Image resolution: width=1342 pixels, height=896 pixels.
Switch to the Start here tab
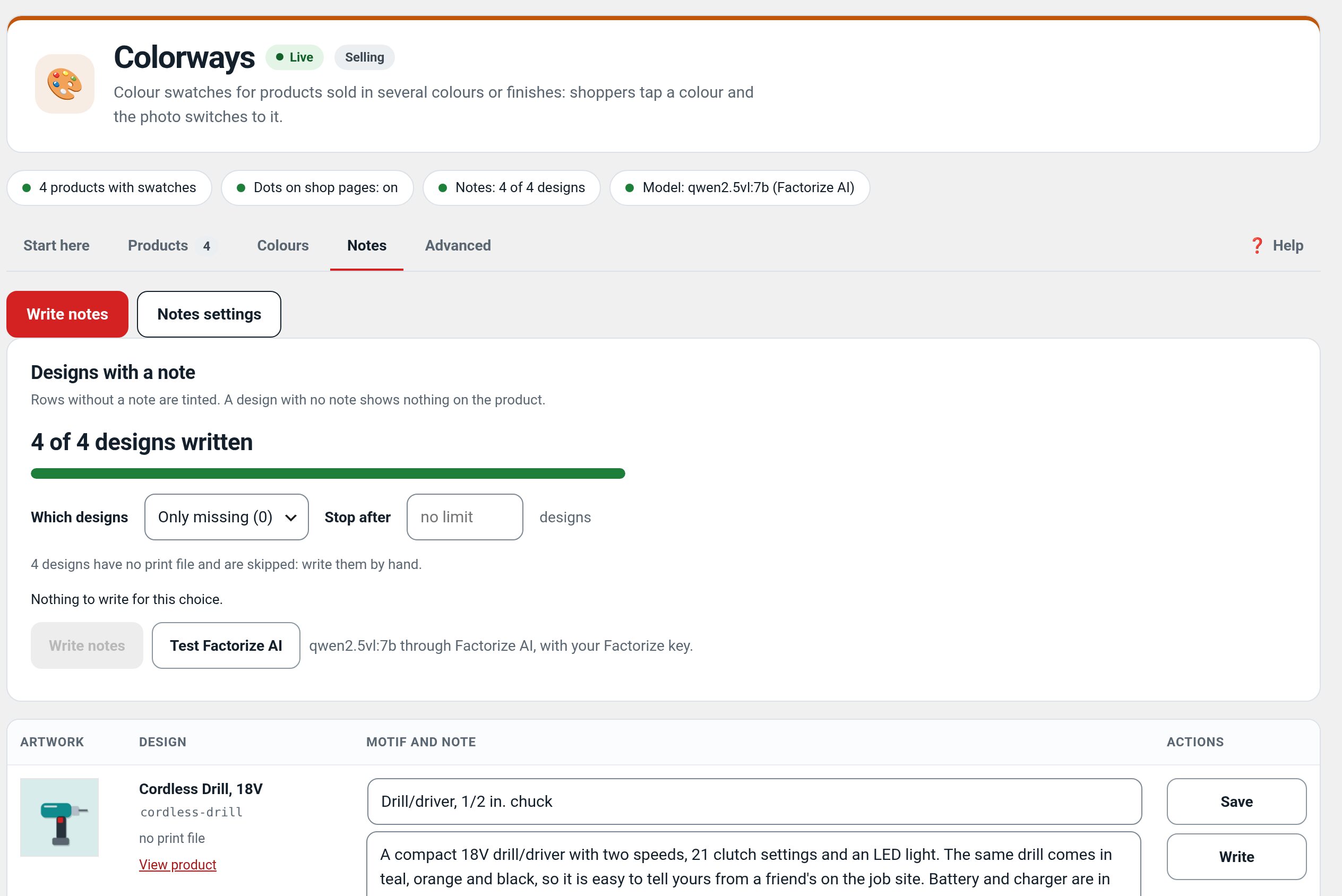click(57, 246)
